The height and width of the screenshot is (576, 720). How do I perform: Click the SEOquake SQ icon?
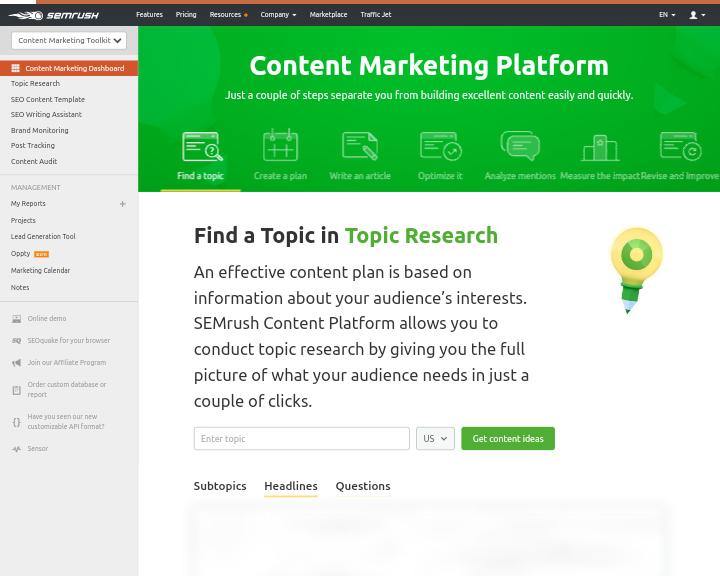[x=17, y=341]
